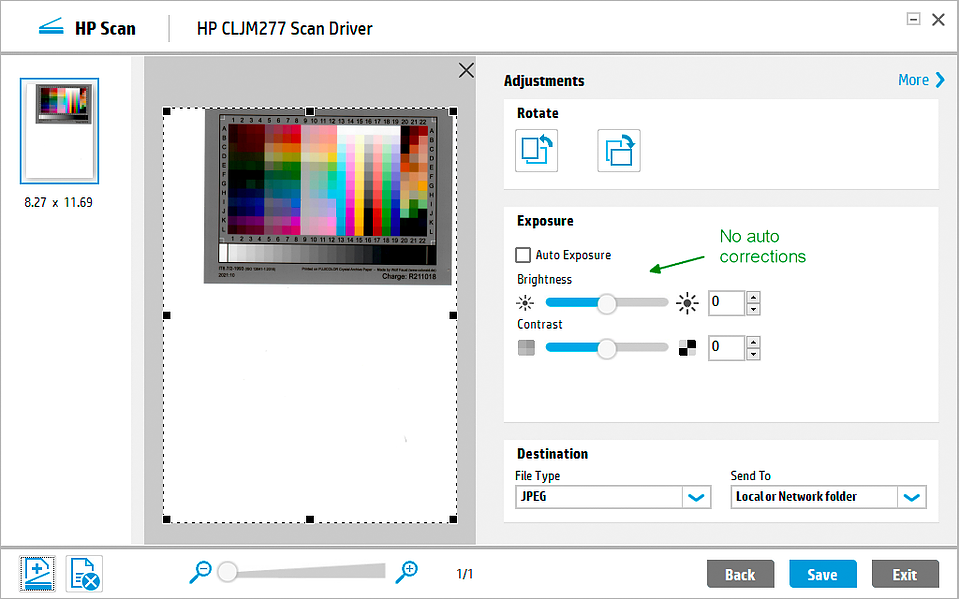Click the low brightness sun icon
The height and width of the screenshot is (599, 959).
[x=525, y=303]
